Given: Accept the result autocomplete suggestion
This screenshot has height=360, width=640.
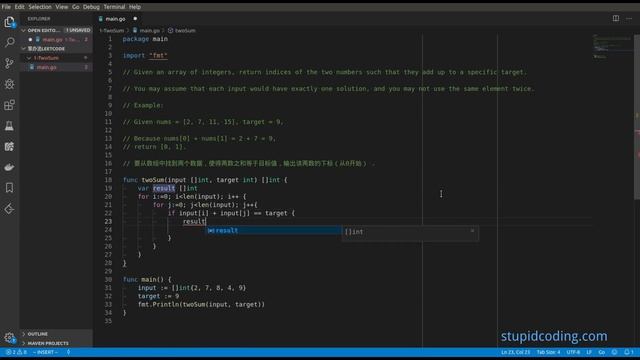Looking at the screenshot, I should pos(273,231).
